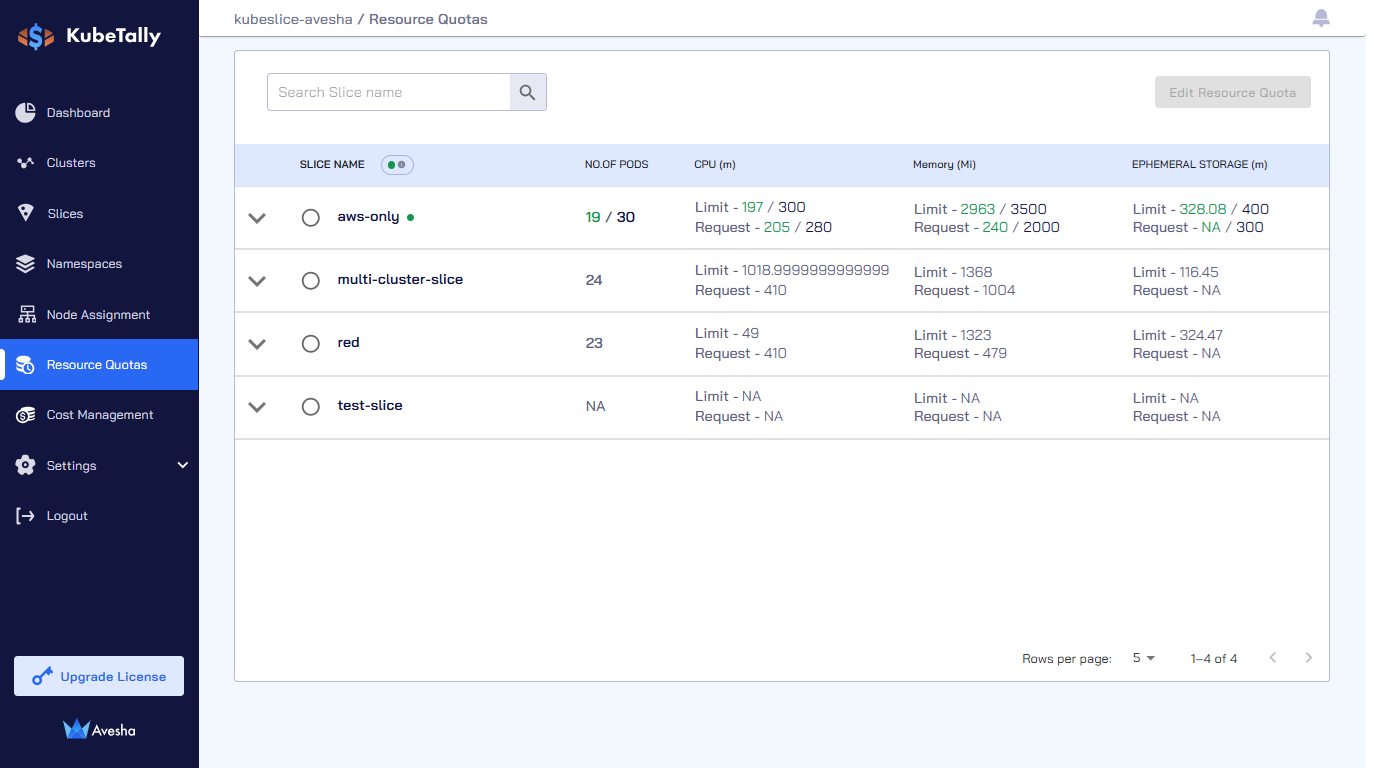Click the Dashboard pie chart icon

(x=26, y=113)
